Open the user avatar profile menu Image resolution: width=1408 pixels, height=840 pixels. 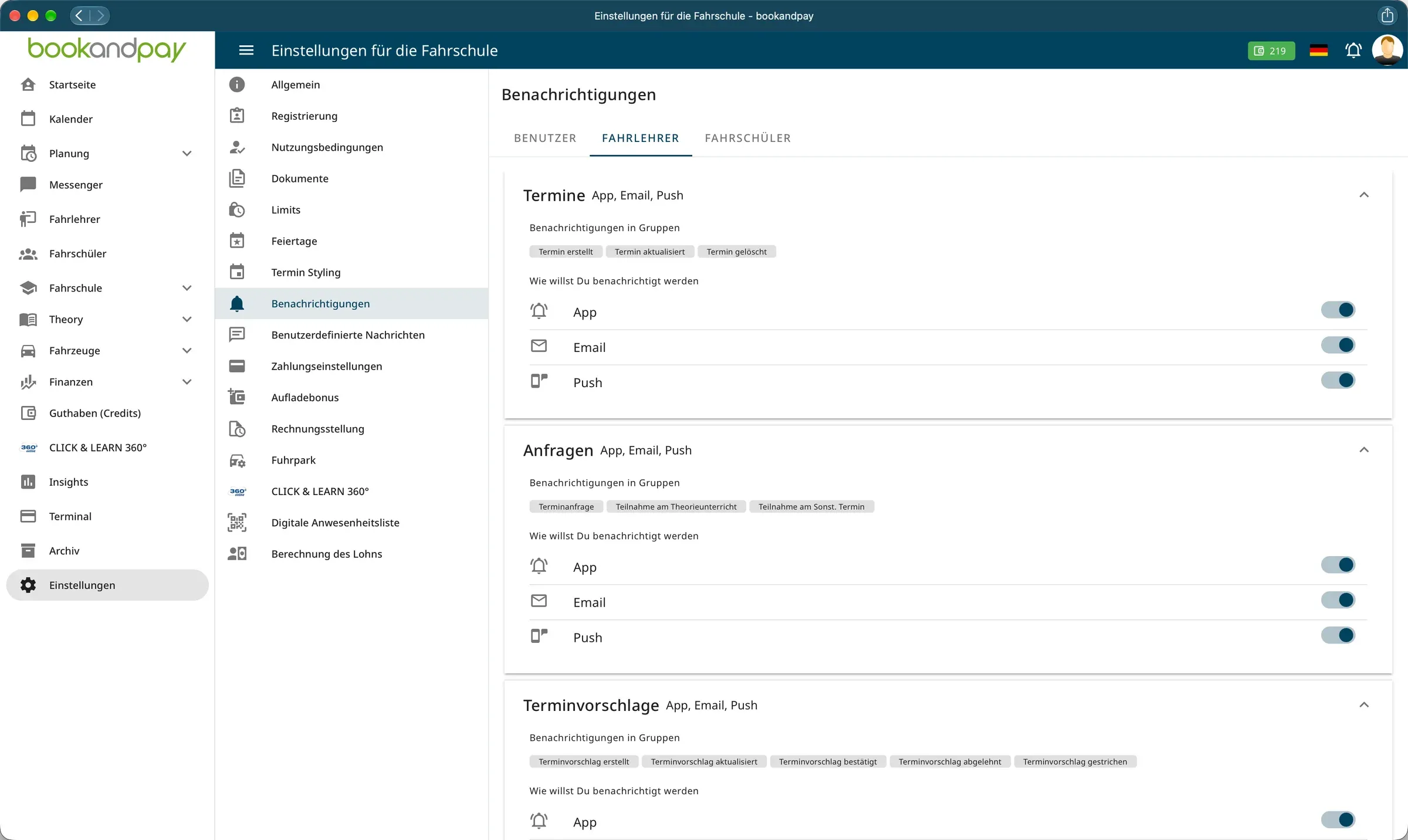tap(1387, 50)
